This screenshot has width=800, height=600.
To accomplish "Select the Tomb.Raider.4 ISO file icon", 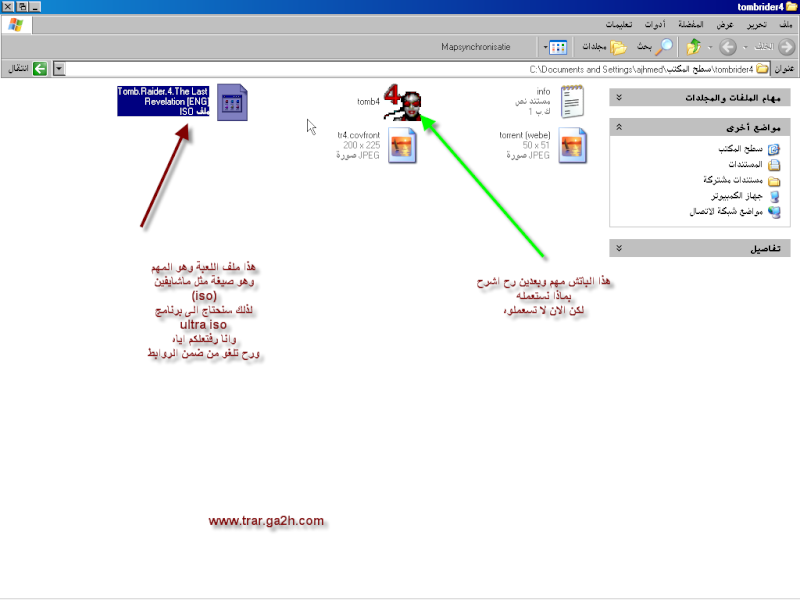I will point(232,103).
